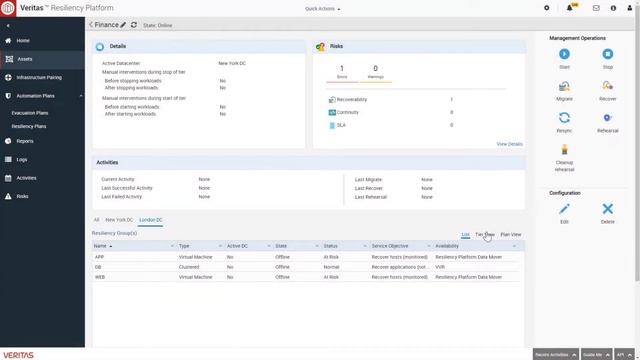Run the Resync operation

click(x=564, y=118)
